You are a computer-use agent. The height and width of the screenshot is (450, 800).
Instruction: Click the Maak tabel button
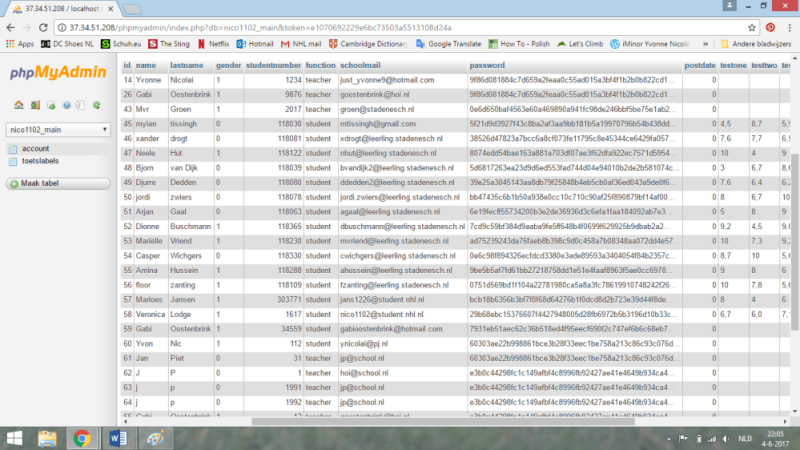[58, 183]
